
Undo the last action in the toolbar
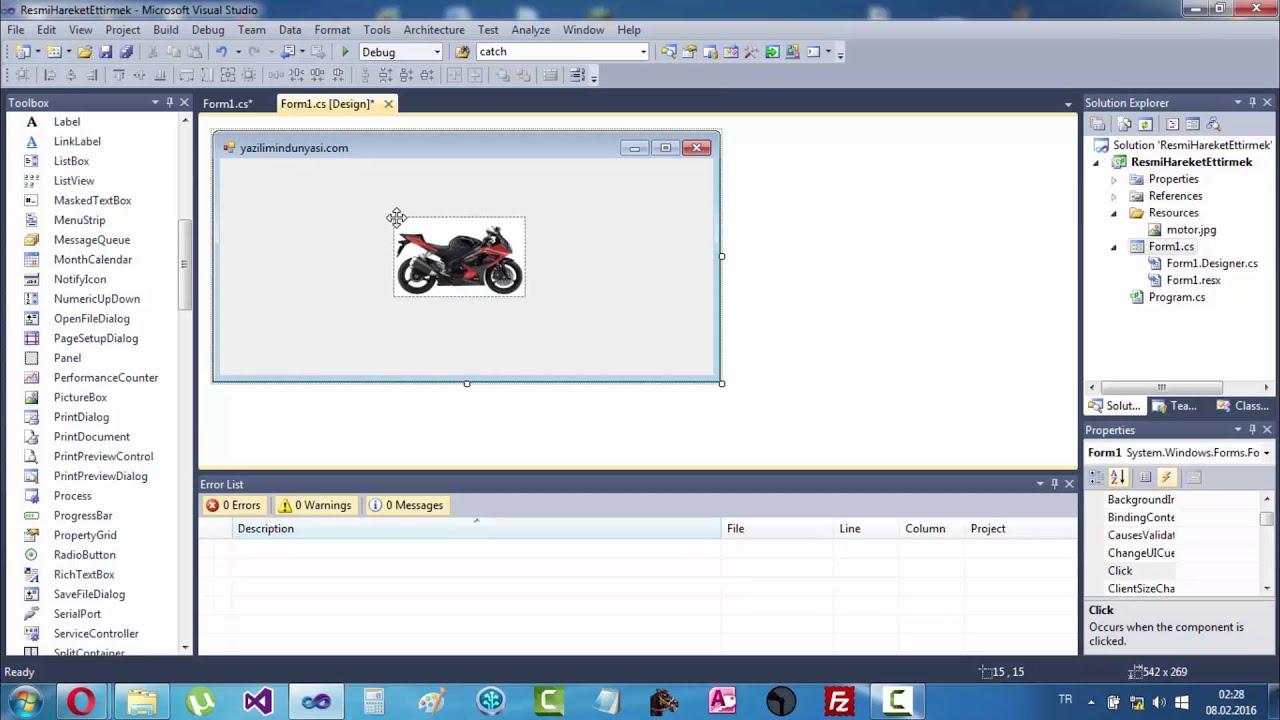221,52
